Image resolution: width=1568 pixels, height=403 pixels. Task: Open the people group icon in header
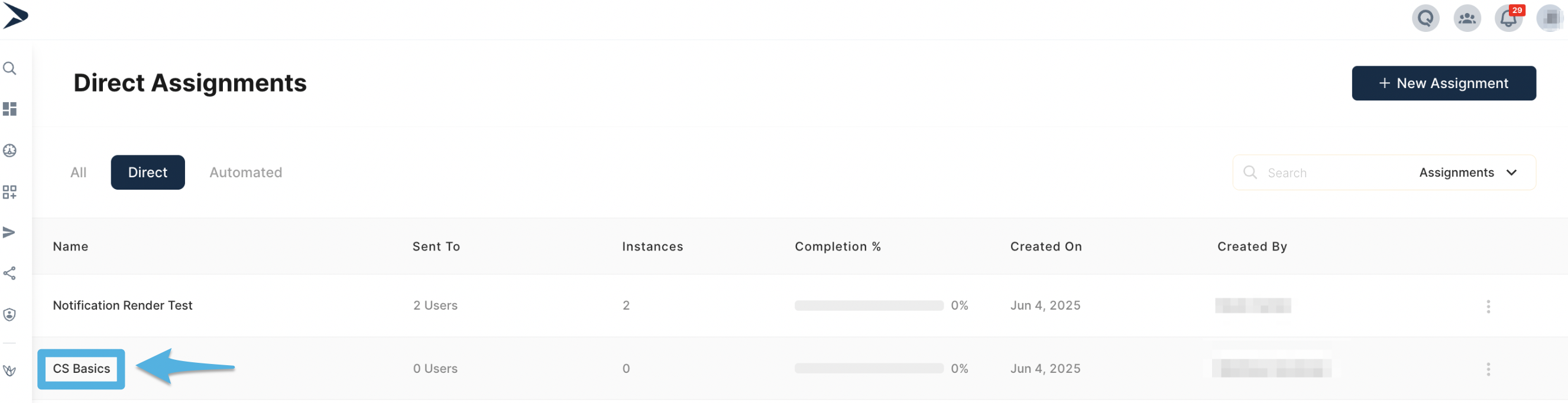tap(1467, 18)
